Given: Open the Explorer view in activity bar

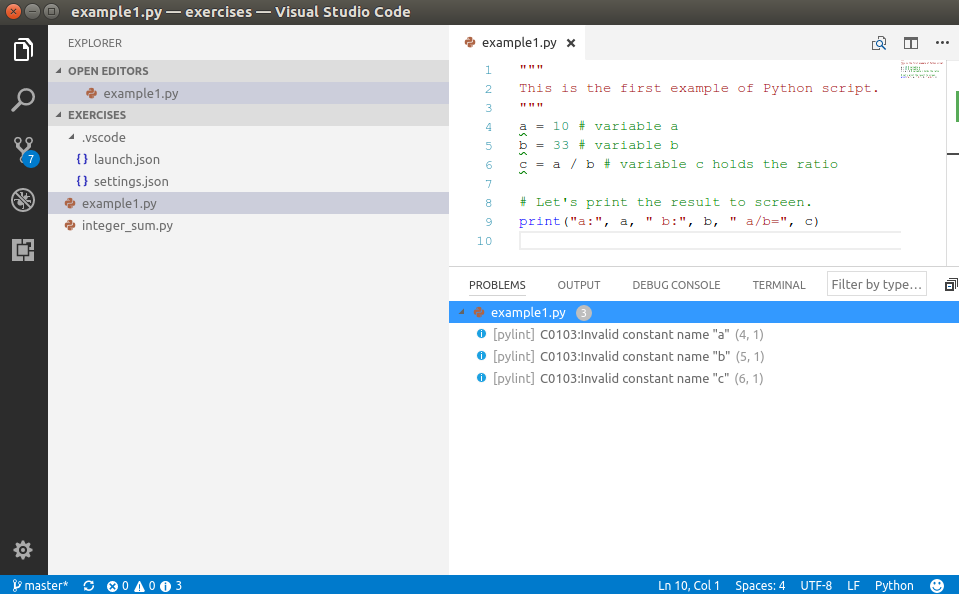Looking at the screenshot, I should [x=23, y=50].
